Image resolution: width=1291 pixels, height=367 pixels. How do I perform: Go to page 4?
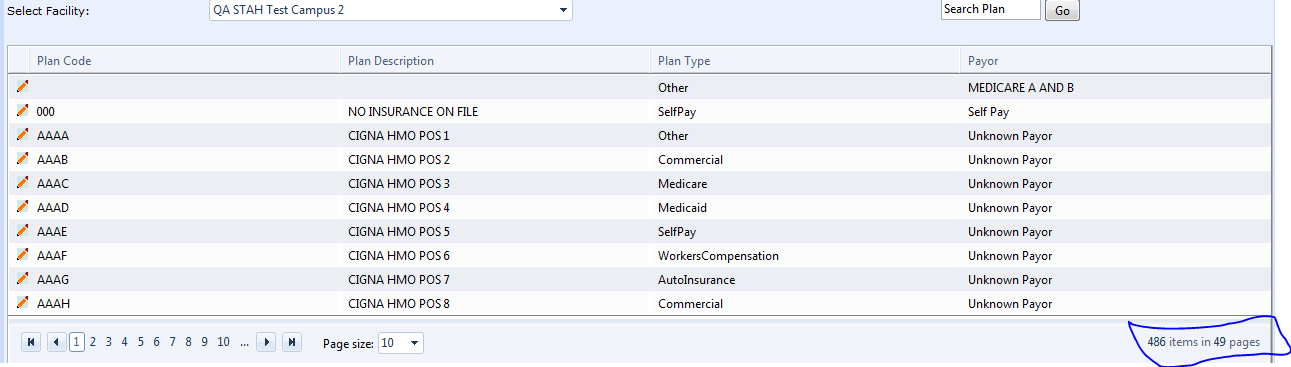coord(125,342)
